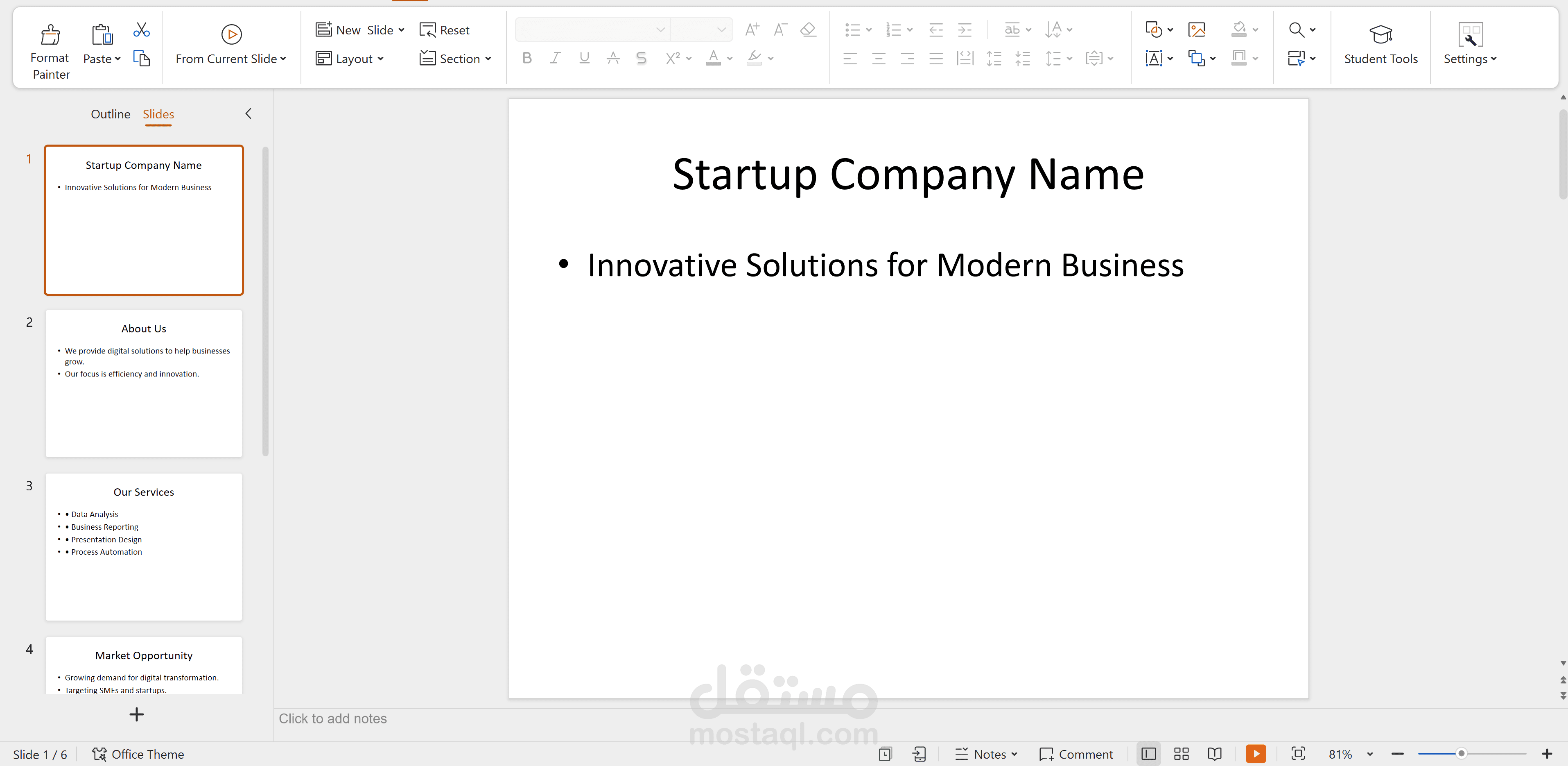
Task: Open the font color picker arrow
Action: (730, 59)
